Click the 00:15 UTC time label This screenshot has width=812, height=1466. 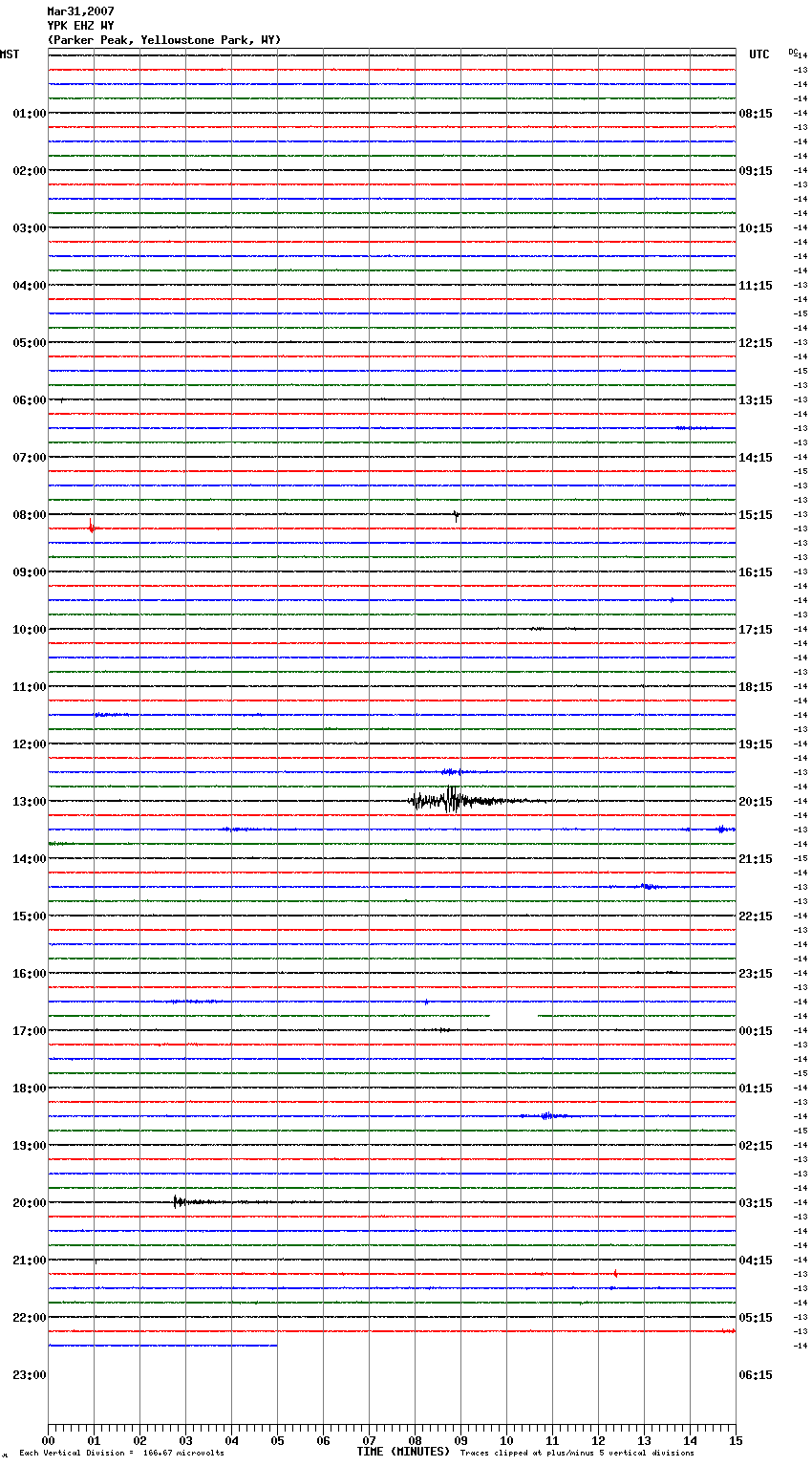[x=756, y=1031]
